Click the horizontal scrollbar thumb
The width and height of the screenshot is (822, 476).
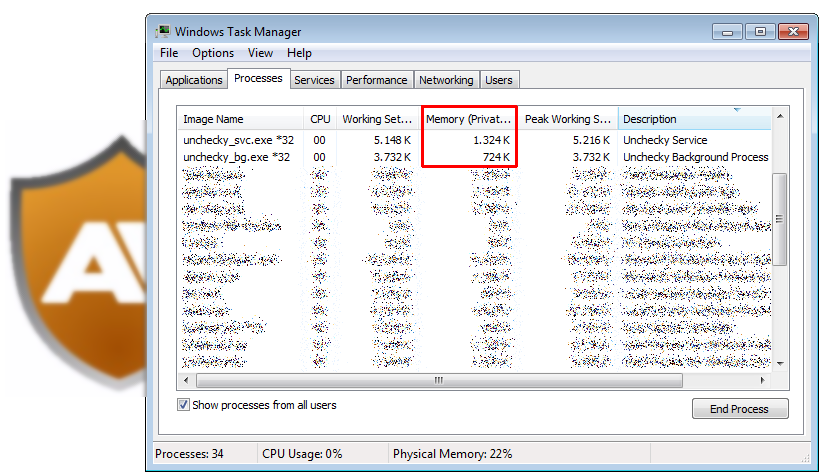coord(439,381)
